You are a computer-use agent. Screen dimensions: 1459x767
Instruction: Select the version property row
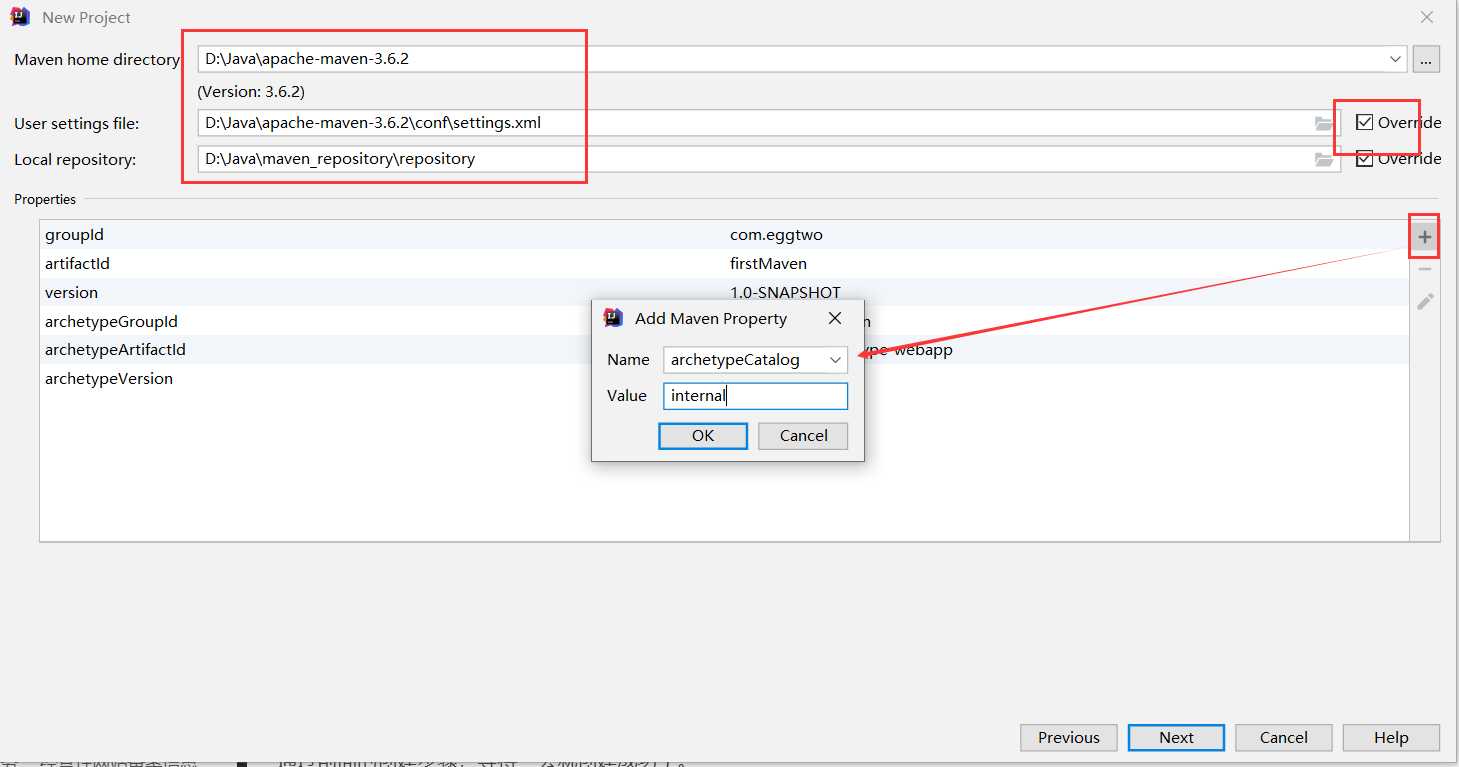[x=724, y=293]
